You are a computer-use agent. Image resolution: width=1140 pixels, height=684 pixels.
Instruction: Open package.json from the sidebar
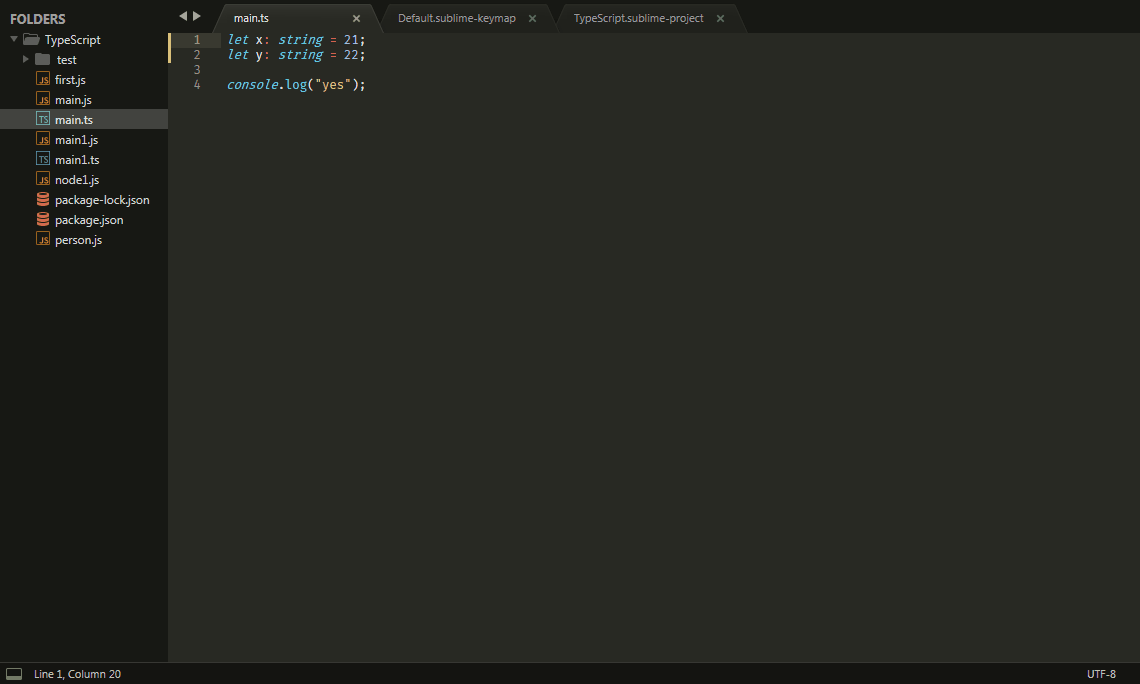[x=89, y=220]
